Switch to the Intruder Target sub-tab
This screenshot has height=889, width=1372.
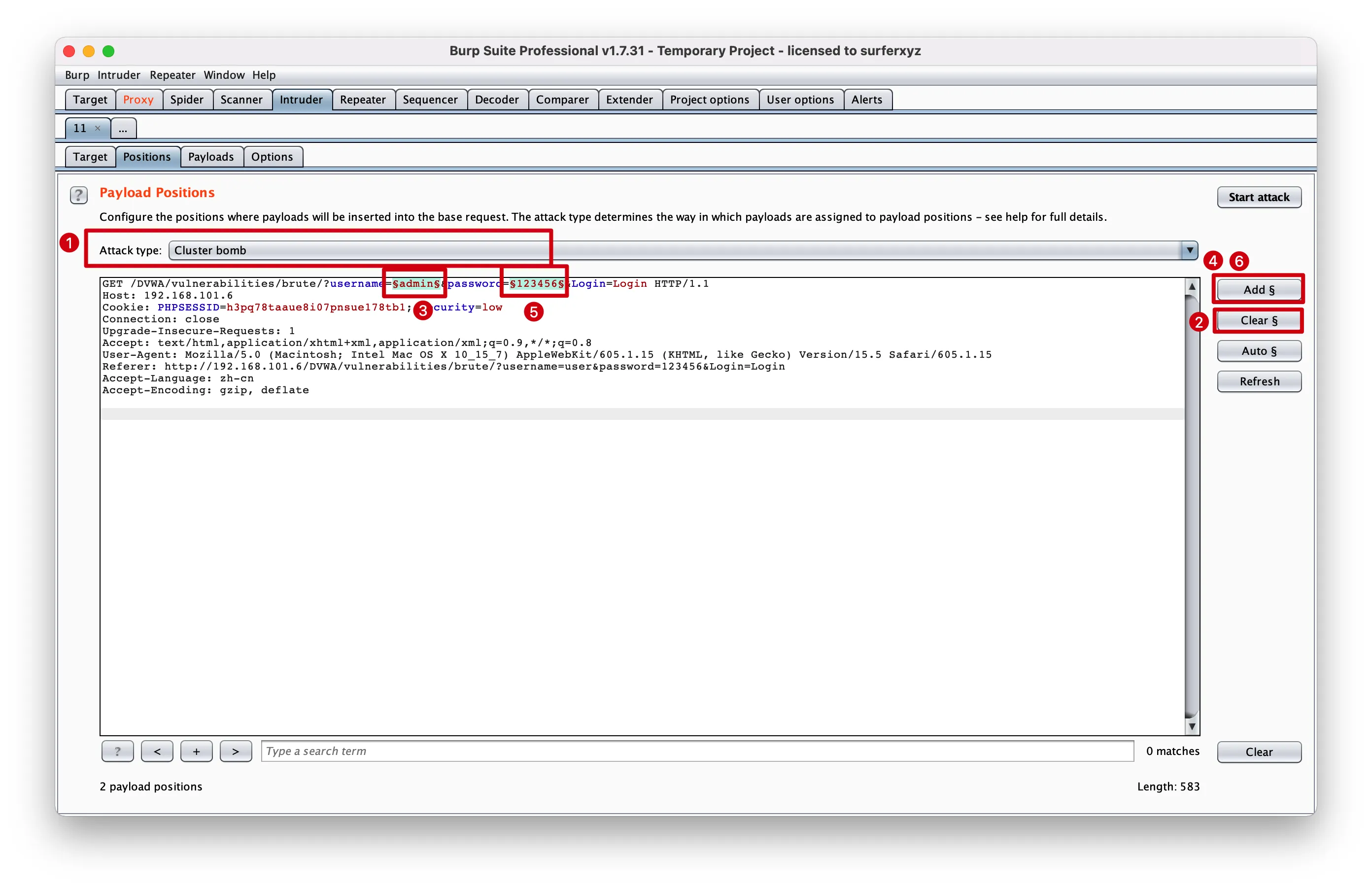(90, 157)
